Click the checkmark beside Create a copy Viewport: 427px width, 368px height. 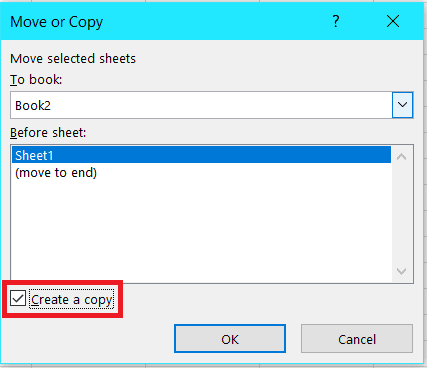point(18,298)
